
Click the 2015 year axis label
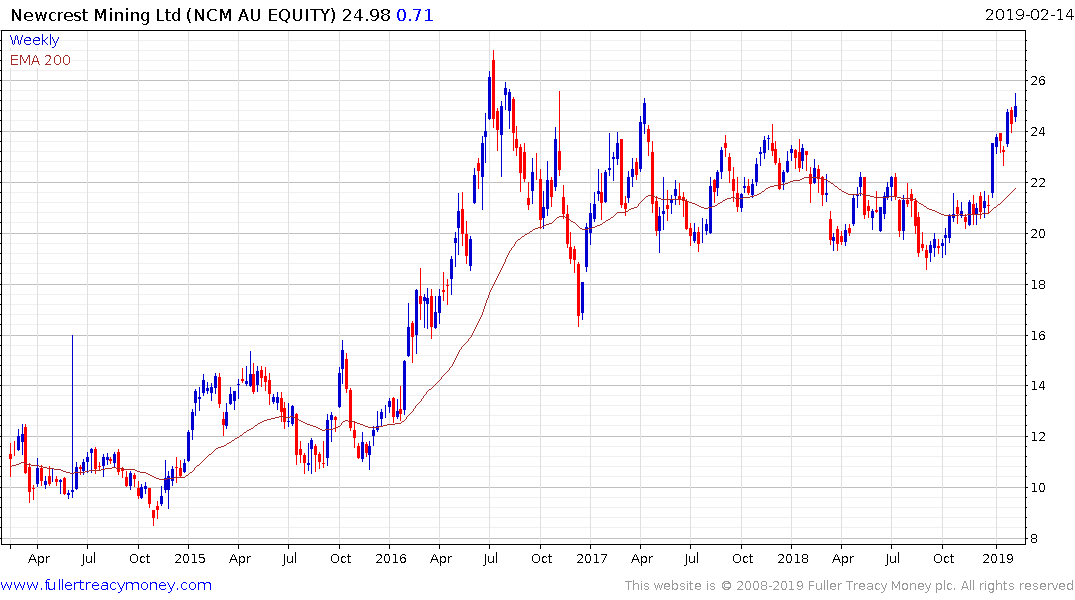coord(189,558)
